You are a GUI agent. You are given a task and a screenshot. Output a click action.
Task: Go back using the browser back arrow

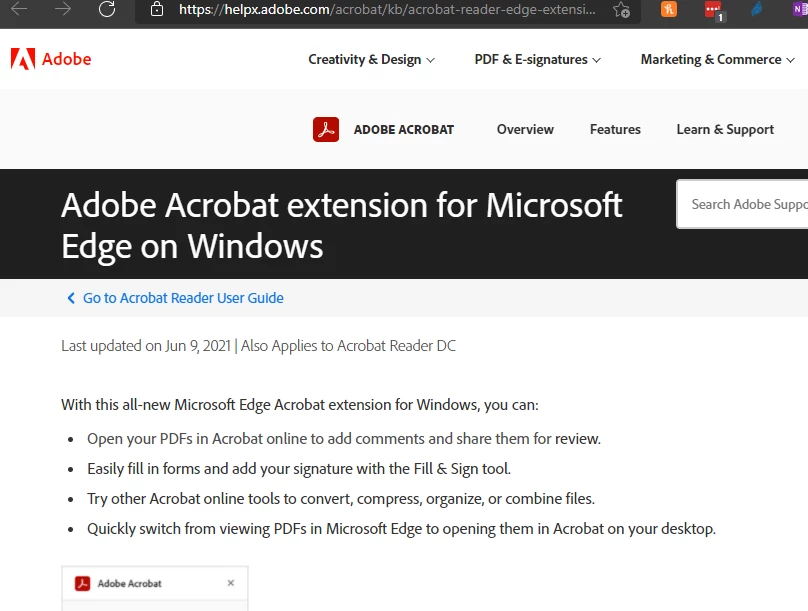point(19,8)
